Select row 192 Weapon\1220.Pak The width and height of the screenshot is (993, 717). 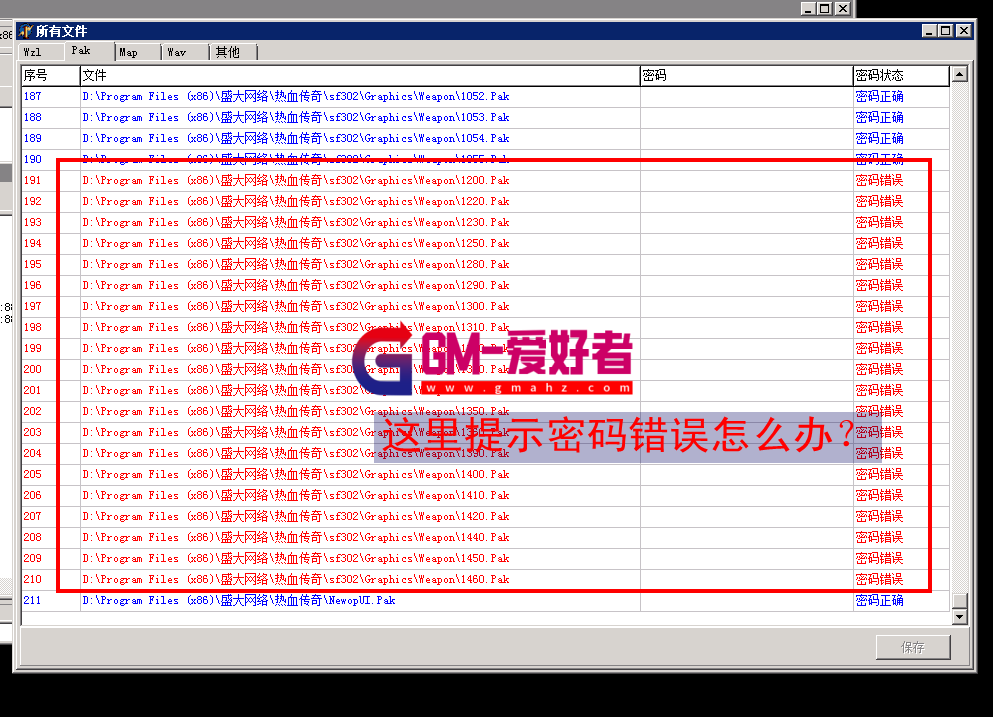point(485,201)
